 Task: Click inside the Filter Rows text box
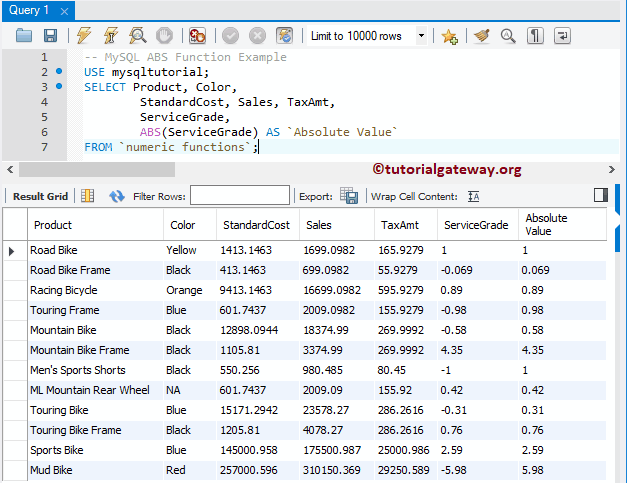pyautogui.click(x=239, y=196)
